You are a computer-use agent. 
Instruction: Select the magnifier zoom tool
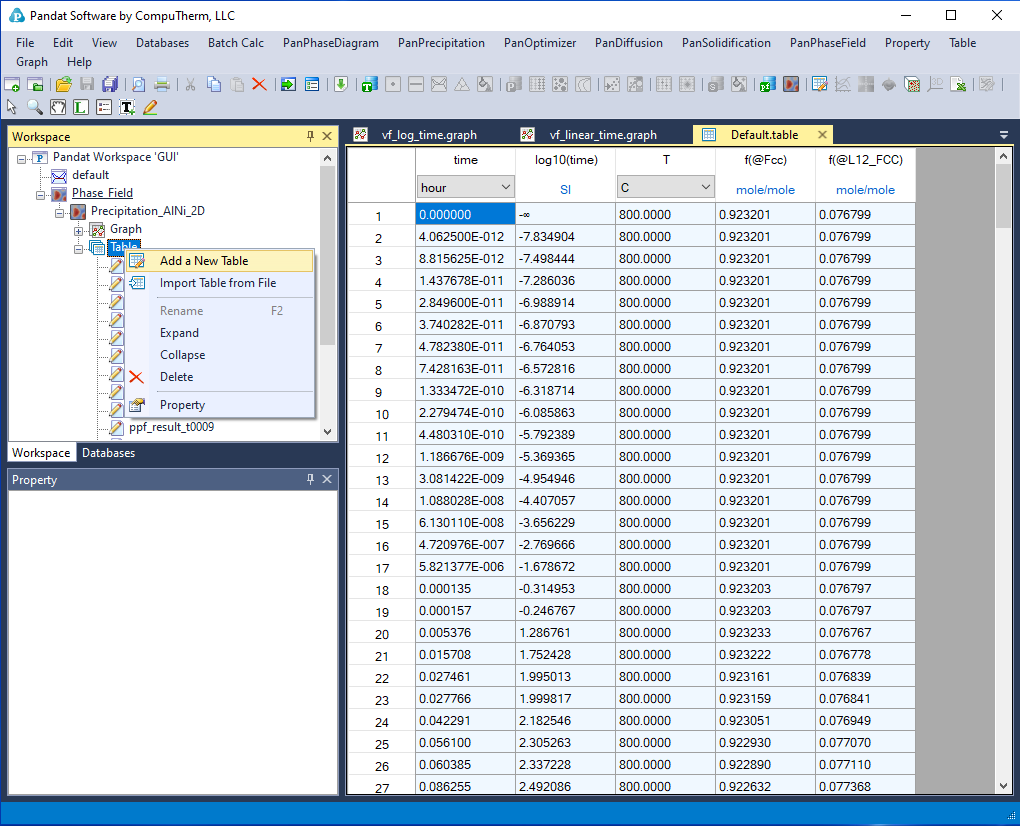[x=35, y=107]
